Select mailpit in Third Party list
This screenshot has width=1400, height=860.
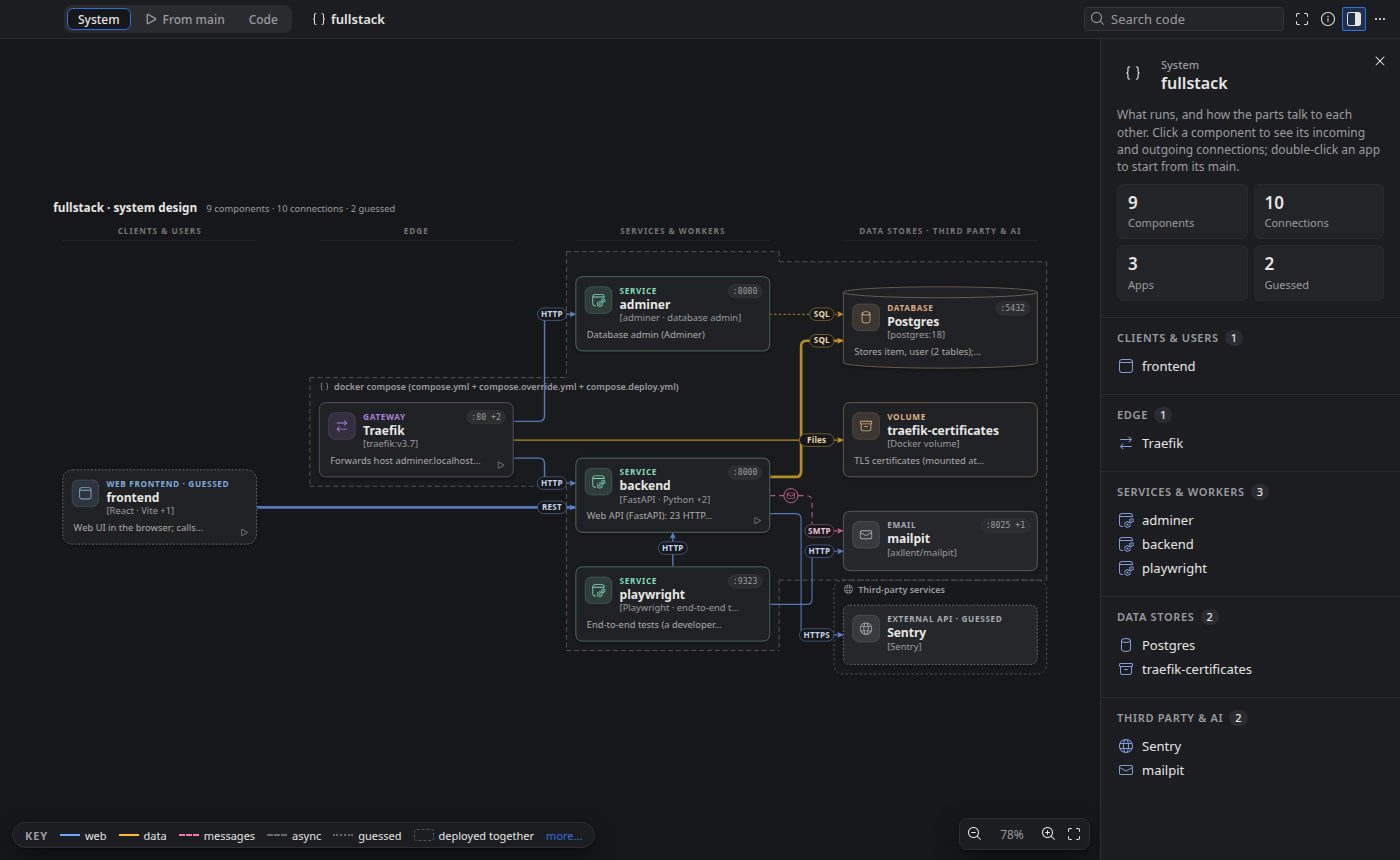[1250, 770]
